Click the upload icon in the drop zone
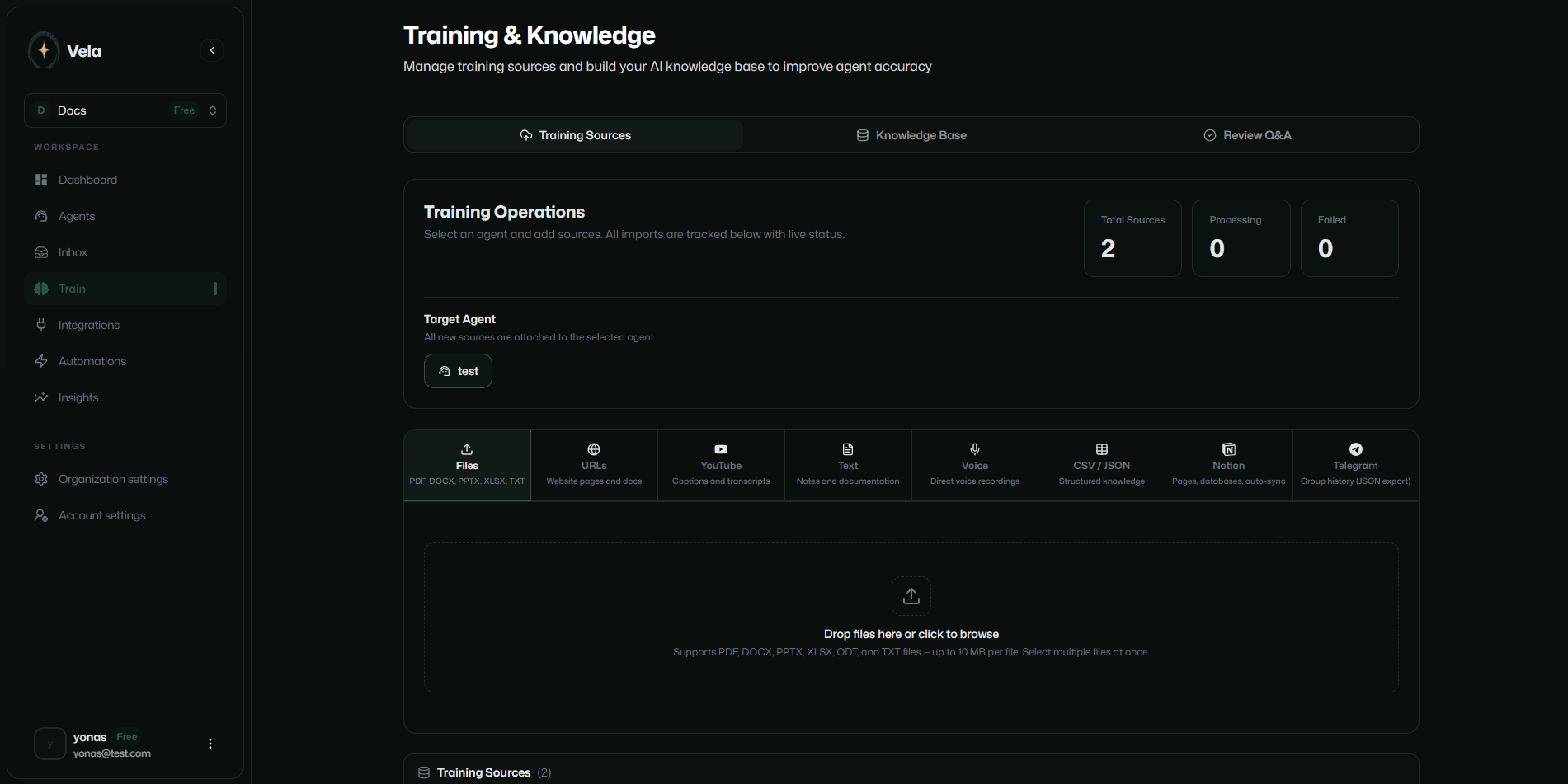This screenshot has width=1568, height=784. tap(911, 596)
